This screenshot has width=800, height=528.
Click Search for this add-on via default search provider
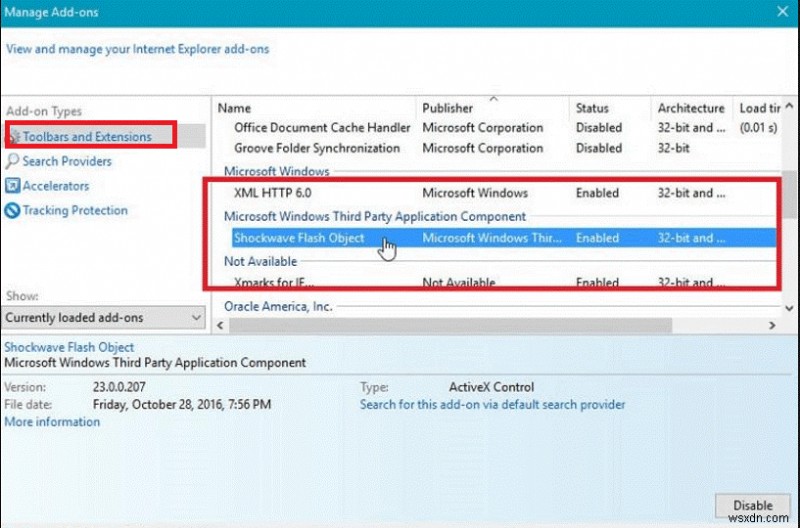point(492,405)
